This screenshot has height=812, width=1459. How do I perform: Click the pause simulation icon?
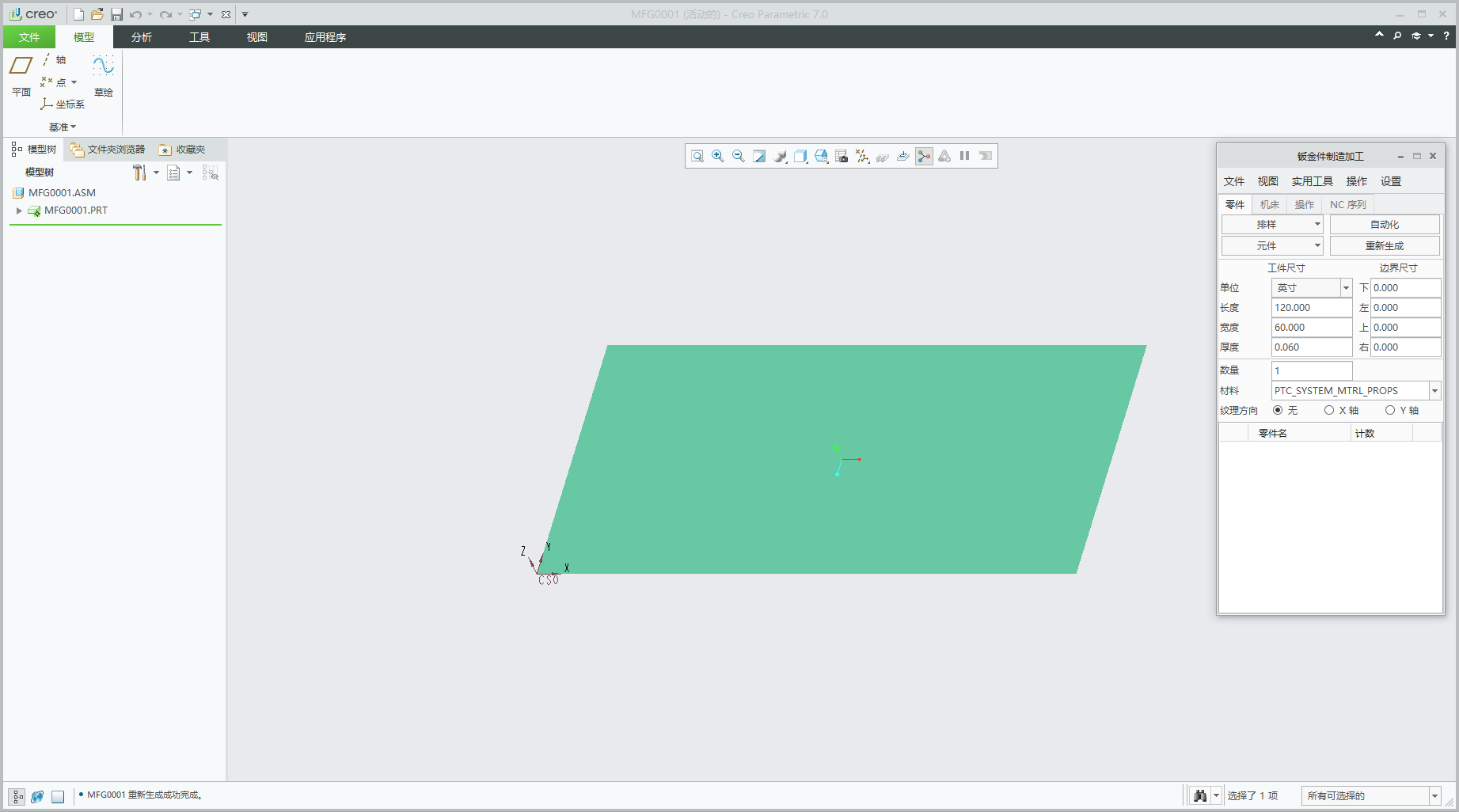click(x=965, y=156)
